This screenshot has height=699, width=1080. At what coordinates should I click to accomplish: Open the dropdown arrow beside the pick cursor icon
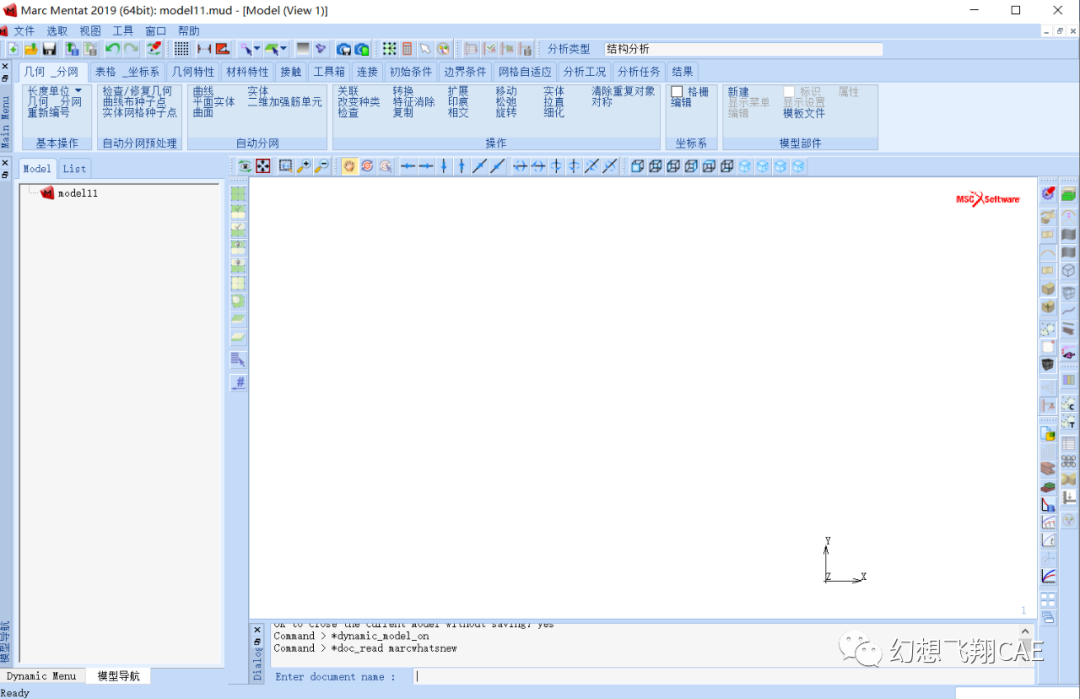(257, 49)
